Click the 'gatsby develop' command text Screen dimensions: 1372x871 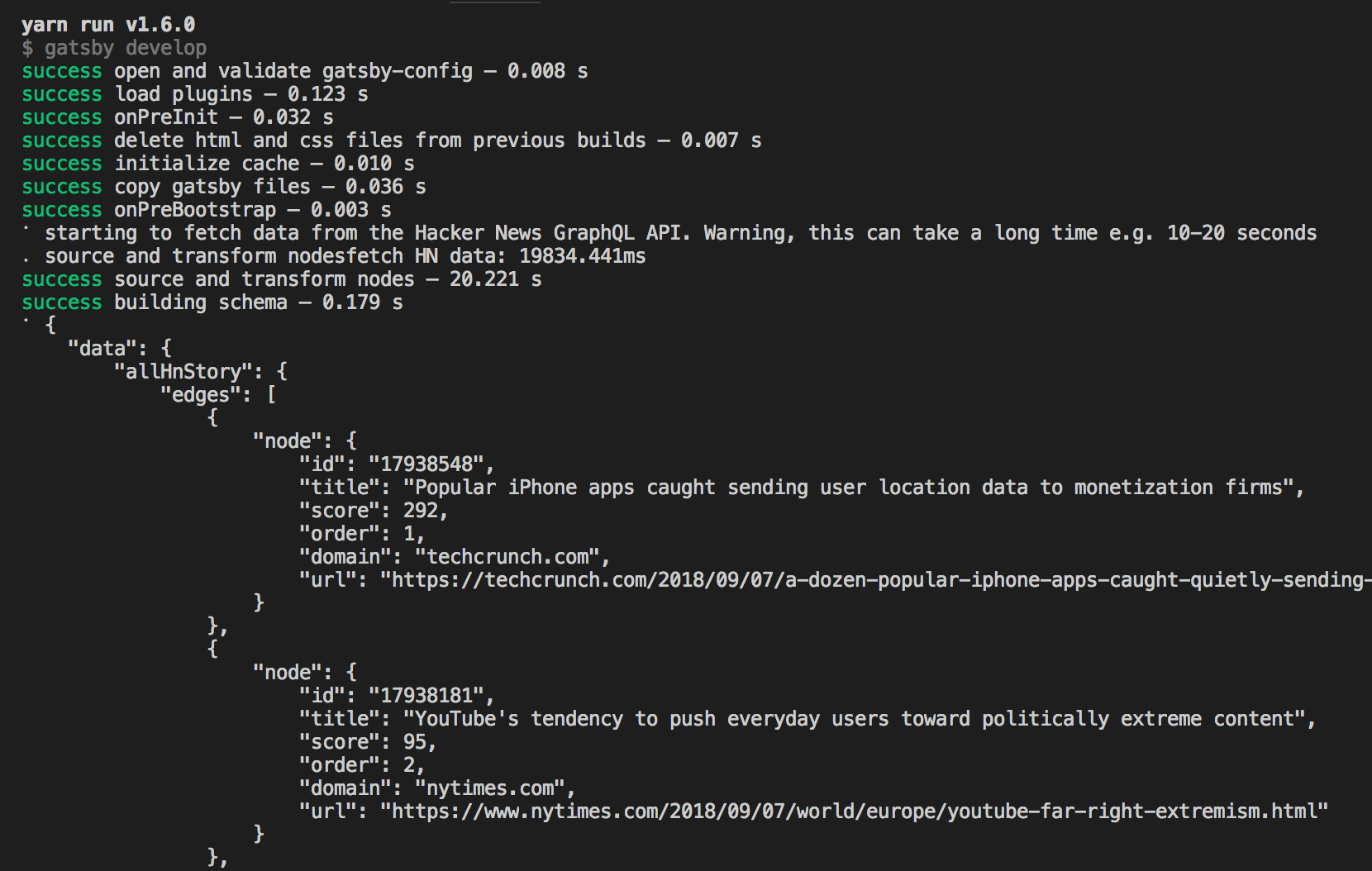pos(126,48)
